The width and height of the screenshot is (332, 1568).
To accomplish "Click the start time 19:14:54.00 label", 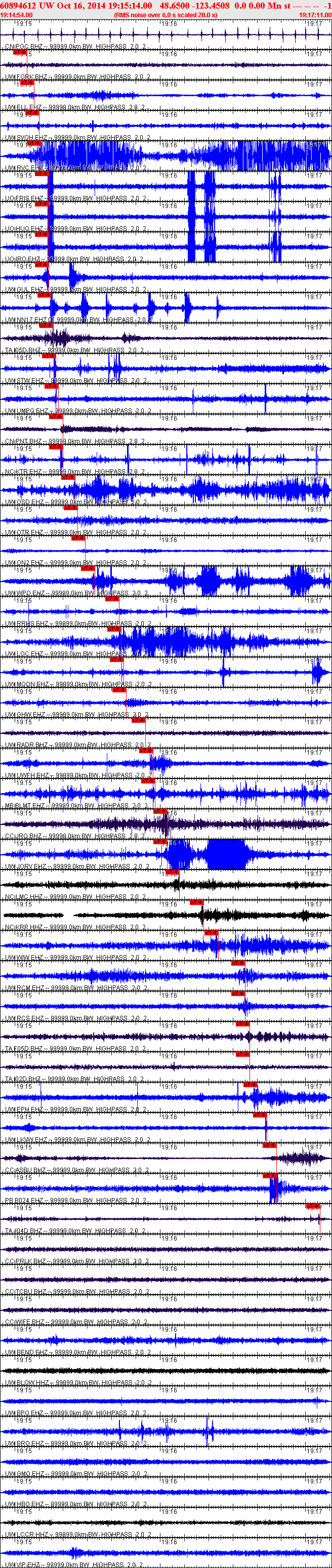I will 16,15.
